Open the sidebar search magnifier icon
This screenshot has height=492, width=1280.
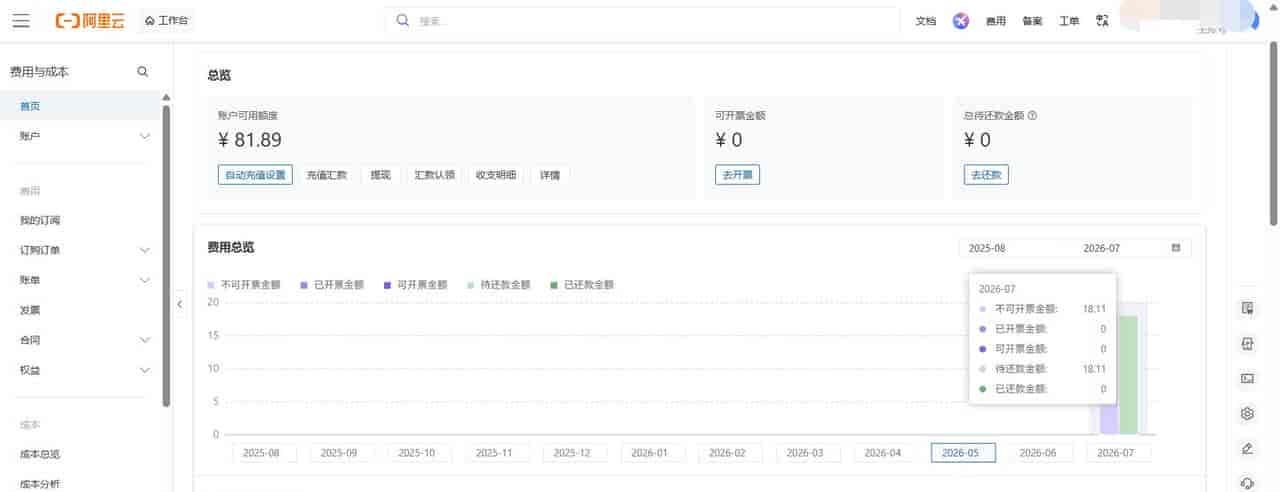click(143, 72)
